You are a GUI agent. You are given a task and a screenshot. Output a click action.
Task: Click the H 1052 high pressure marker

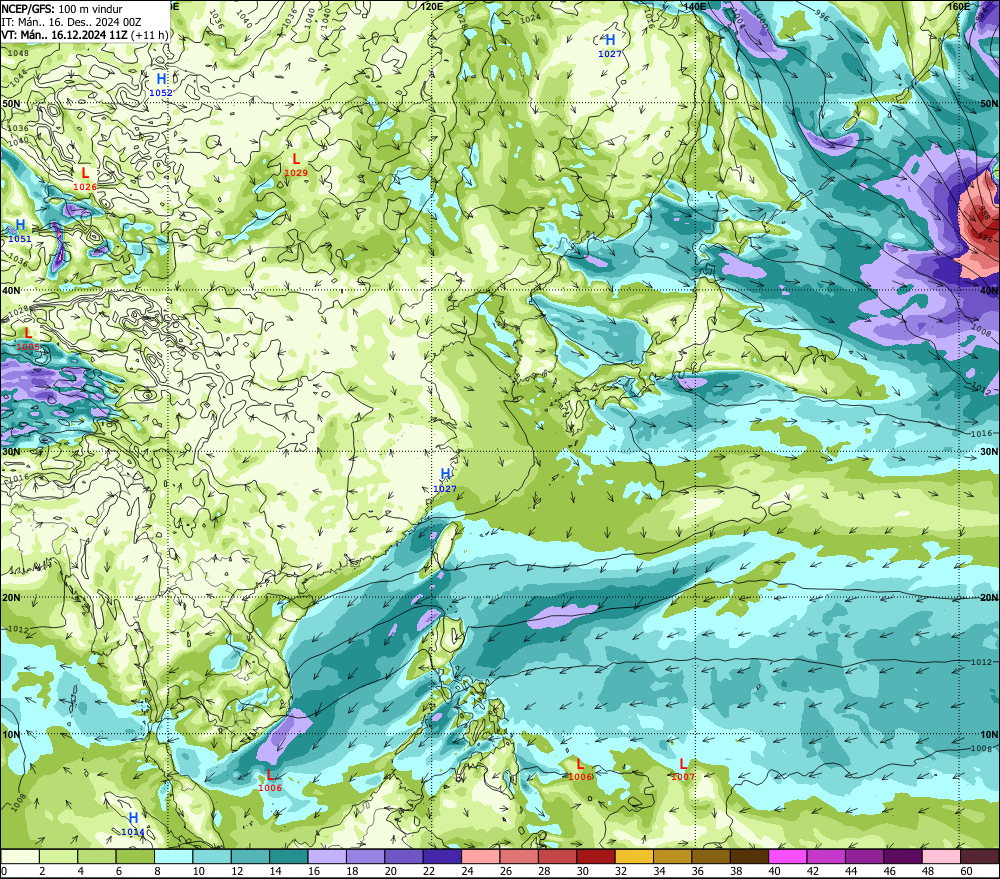(x=161, y=84)
